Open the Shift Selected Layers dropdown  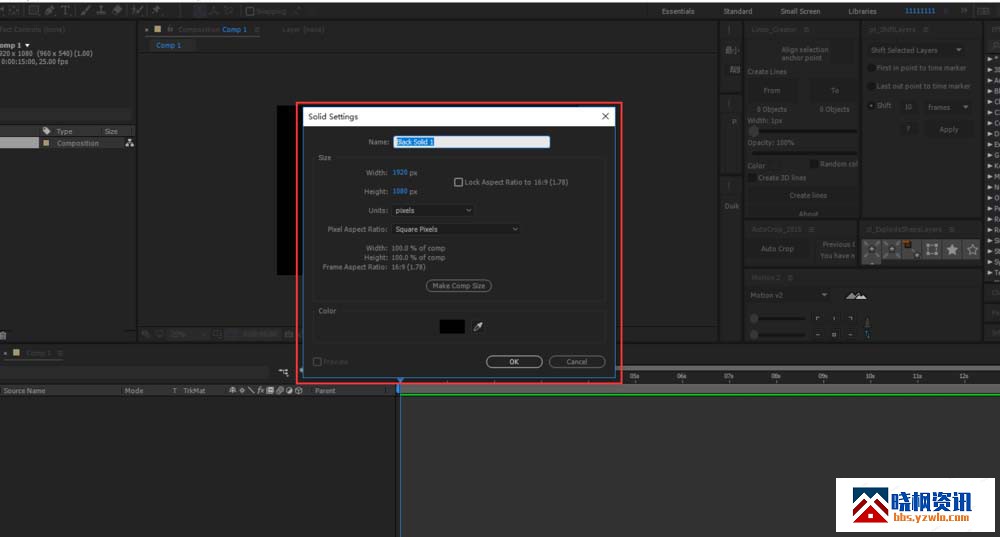coord(916,50)
